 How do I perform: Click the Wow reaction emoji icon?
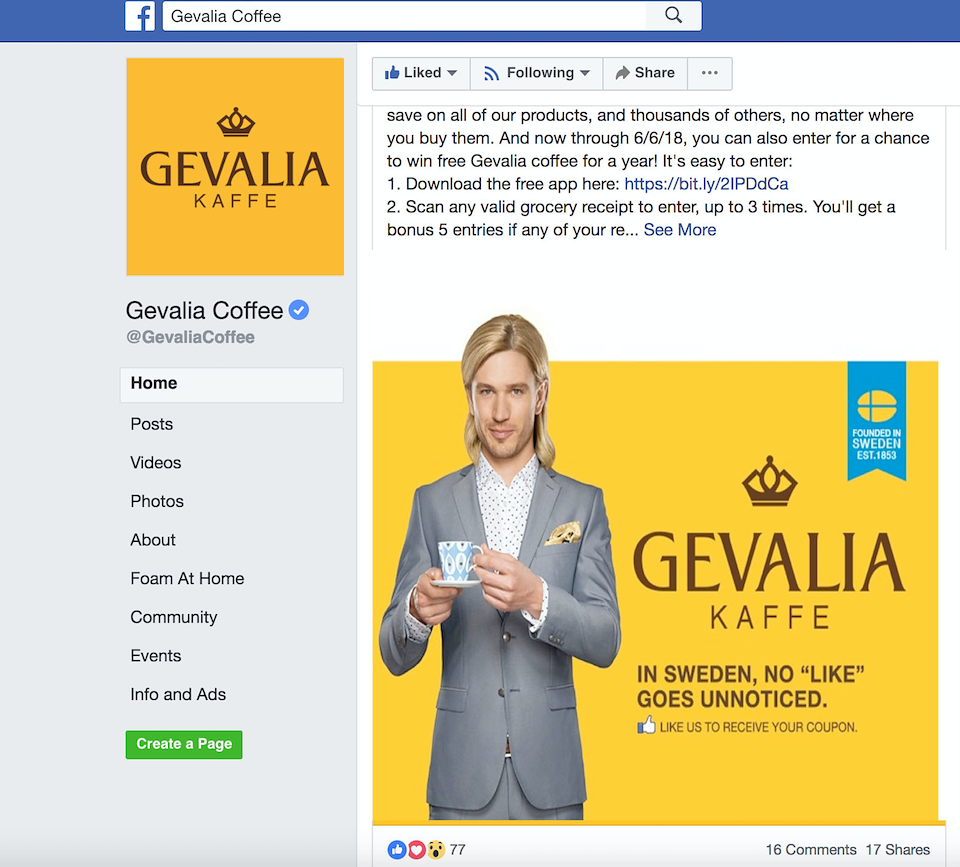pyautogui.click(x=436, y=849)
